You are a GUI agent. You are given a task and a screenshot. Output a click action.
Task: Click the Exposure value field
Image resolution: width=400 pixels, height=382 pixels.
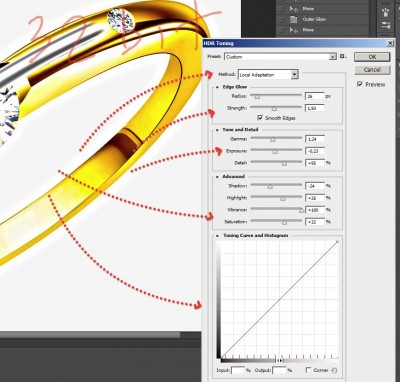315,151
